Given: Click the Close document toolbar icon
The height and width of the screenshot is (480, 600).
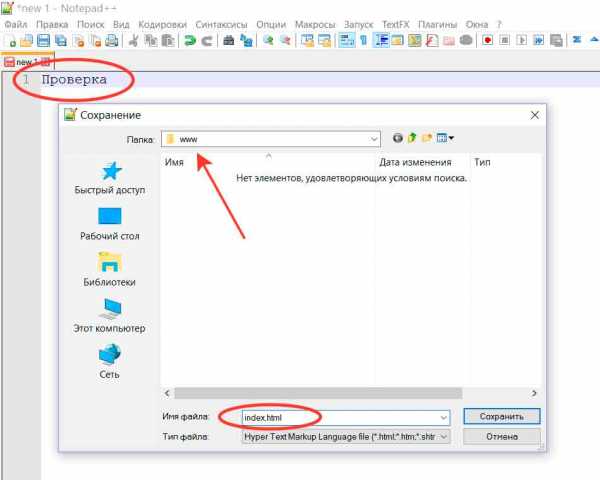Looking at the screenshot, I should [78, 41].
